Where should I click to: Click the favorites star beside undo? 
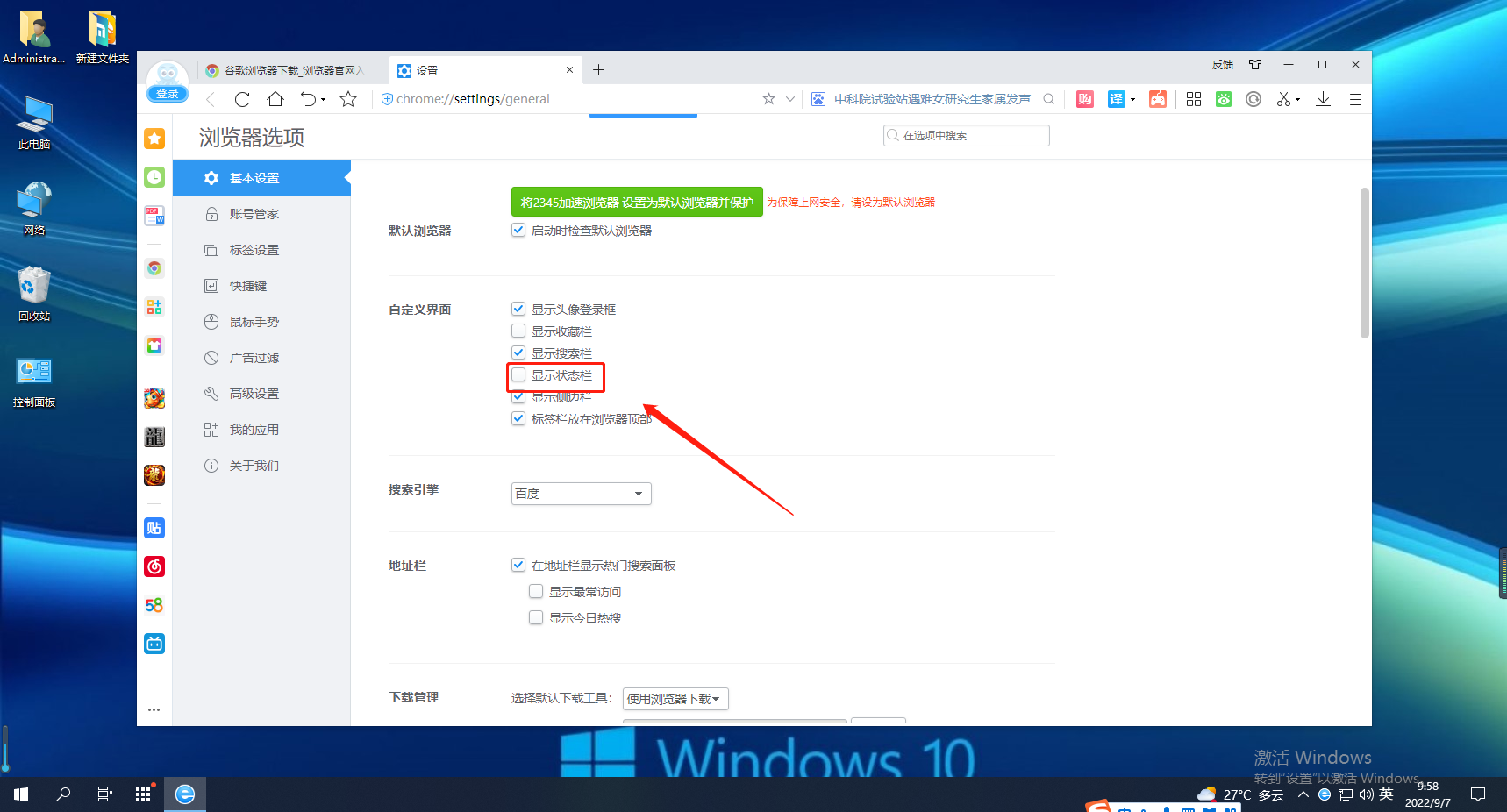coord(348,99)
